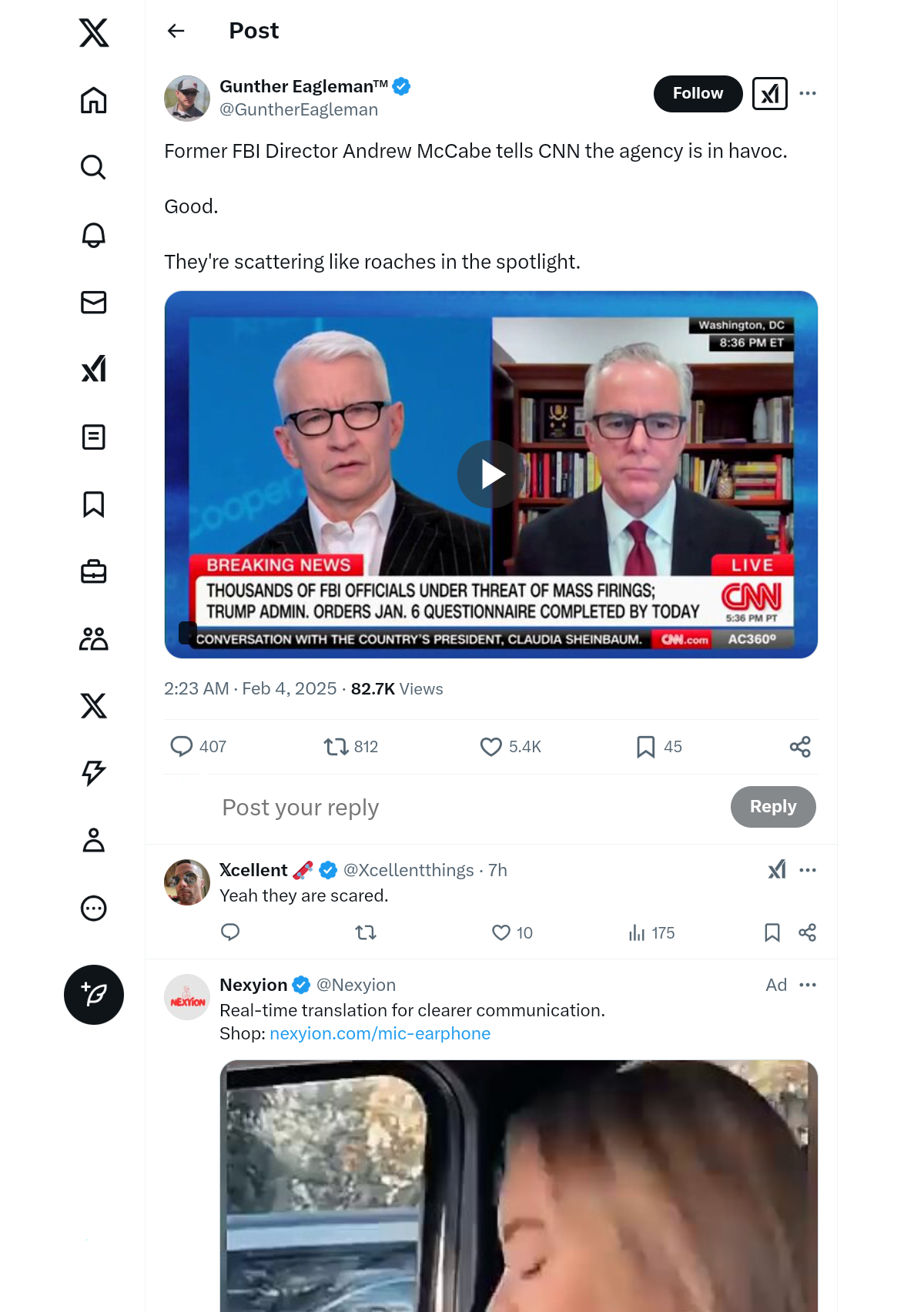Open Communities people icon
This screenshot has height=1312, width=924.
coord(93,639)
